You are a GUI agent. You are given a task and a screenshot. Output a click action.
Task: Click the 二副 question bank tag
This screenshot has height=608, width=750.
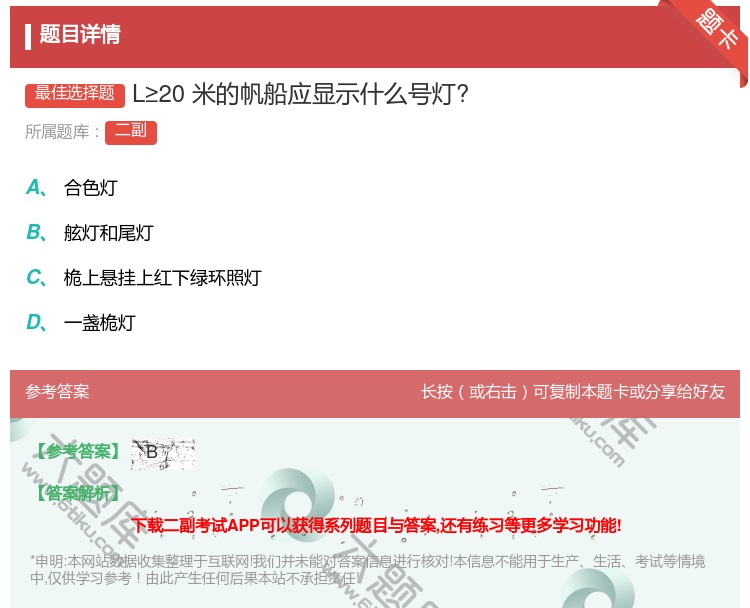[131, 132]
